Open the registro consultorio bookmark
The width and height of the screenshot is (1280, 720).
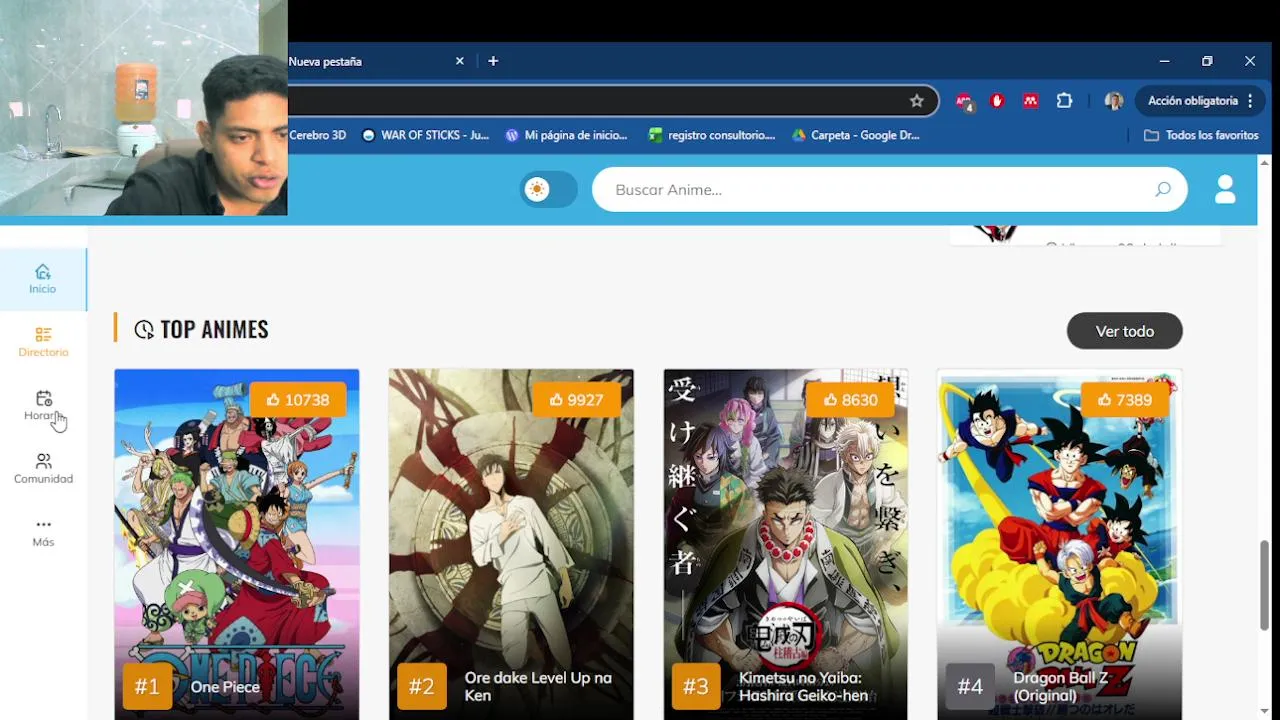tap(712, 135)
